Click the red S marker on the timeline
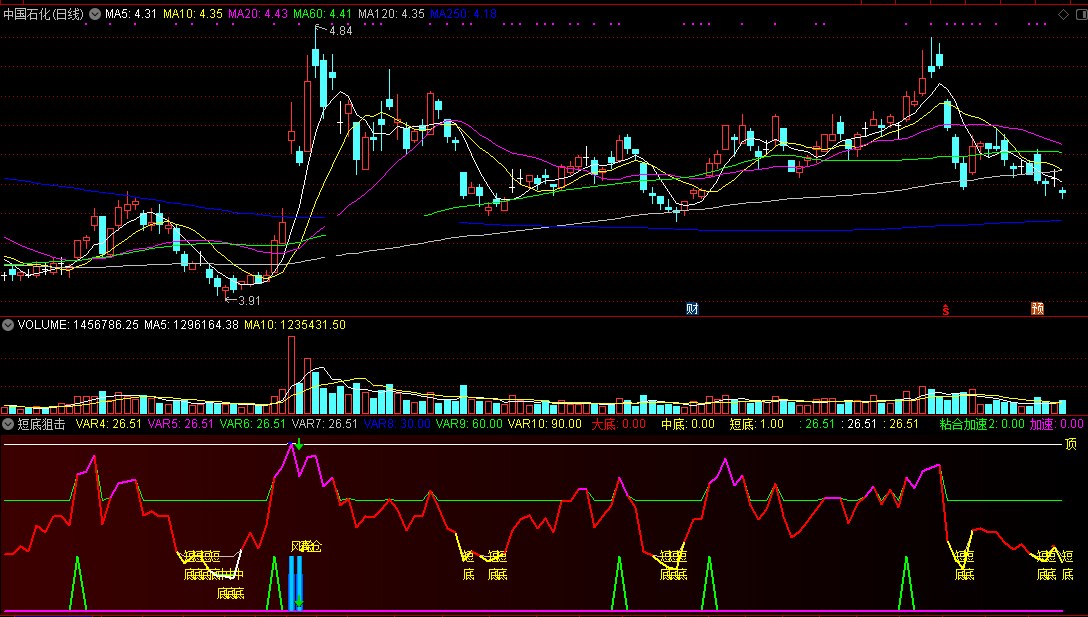 tap(945, 310)
